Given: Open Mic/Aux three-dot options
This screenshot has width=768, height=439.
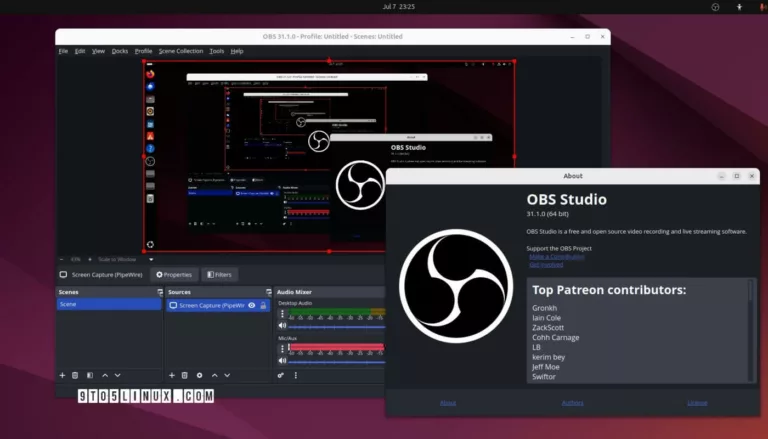Looking at the screenshot, I should [x=282, y=349].
